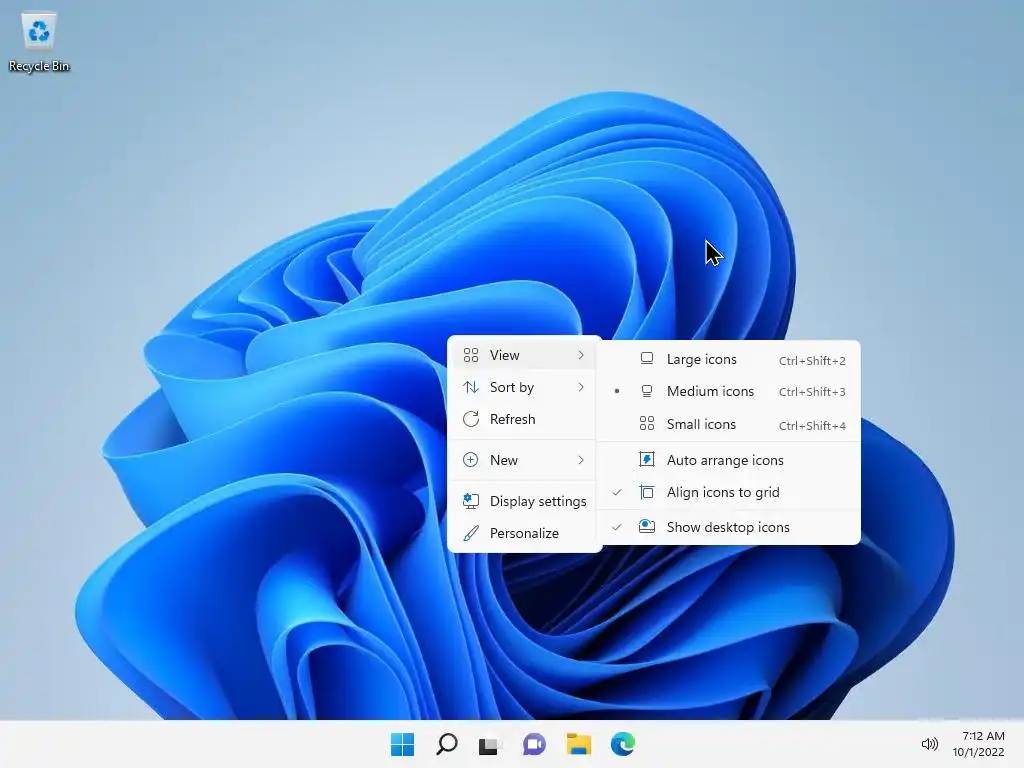Screen dimensions: 1024x768
Task: Click the Ctrl+Shift+4 shortcut text
Action: pyautogui.click(x=812, y=426)
